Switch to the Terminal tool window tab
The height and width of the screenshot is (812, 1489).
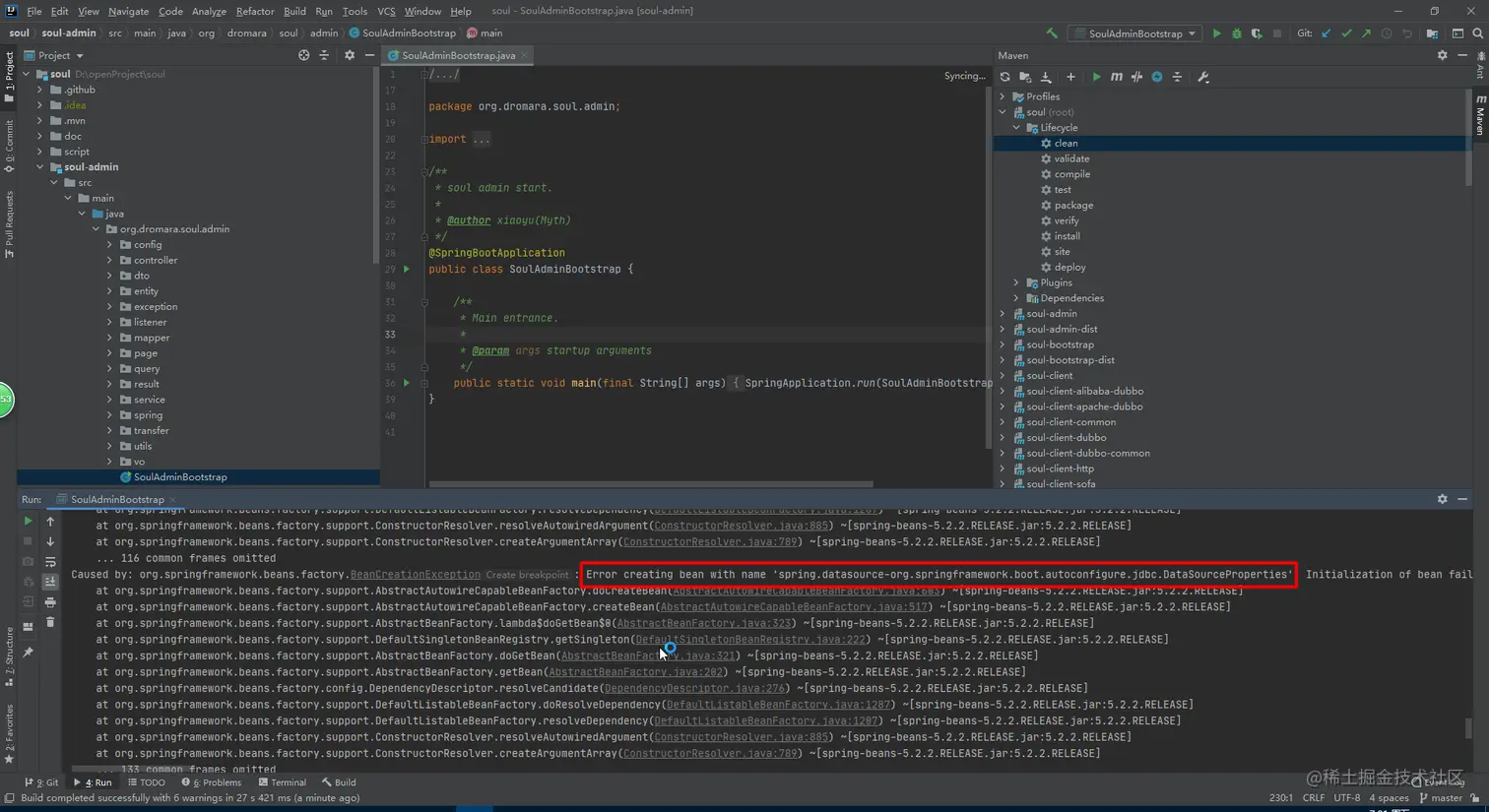coord(283,782)
